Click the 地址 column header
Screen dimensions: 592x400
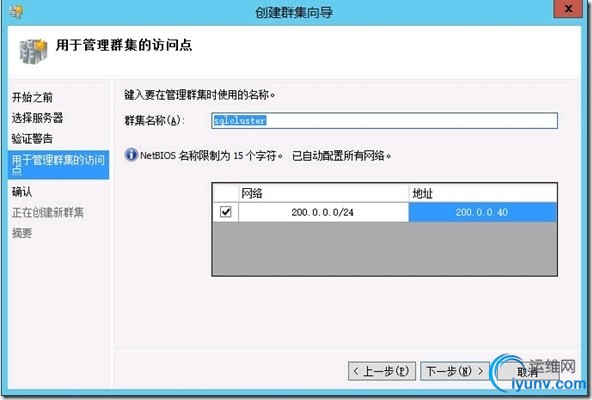point(483,193)
